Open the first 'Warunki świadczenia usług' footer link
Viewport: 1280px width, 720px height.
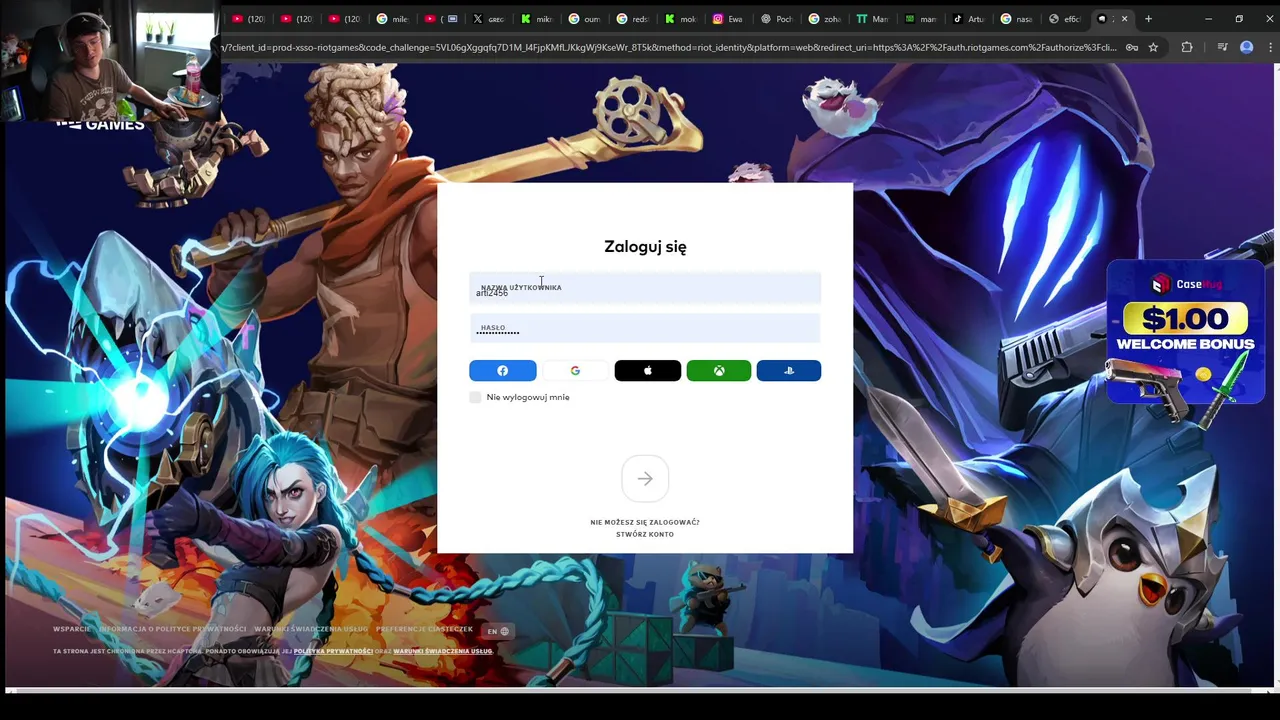point(311,629)
